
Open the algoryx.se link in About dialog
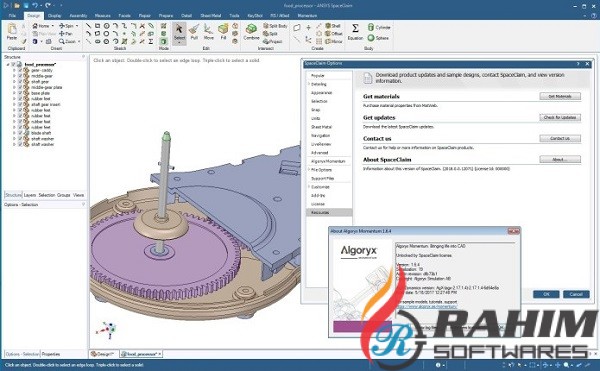point(427,306)
